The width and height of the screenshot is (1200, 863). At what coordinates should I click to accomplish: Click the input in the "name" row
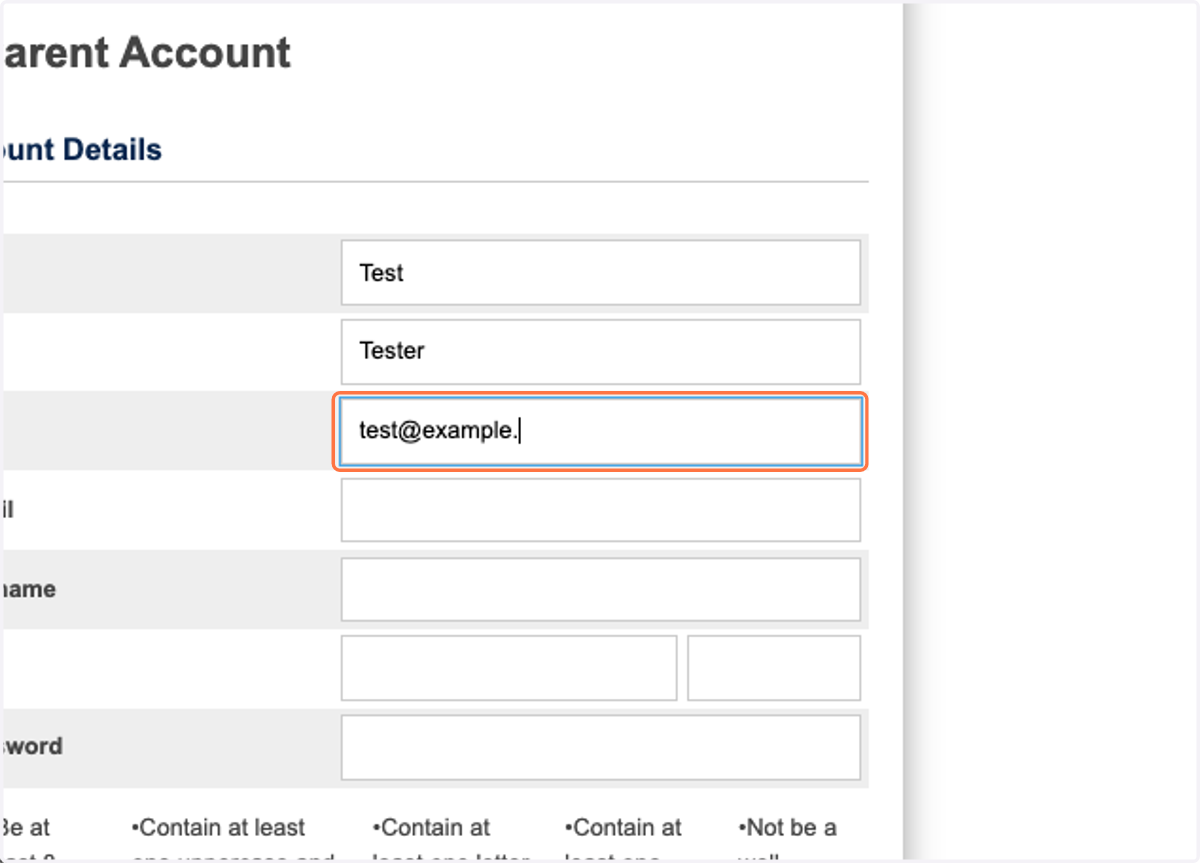pos(600,589)
